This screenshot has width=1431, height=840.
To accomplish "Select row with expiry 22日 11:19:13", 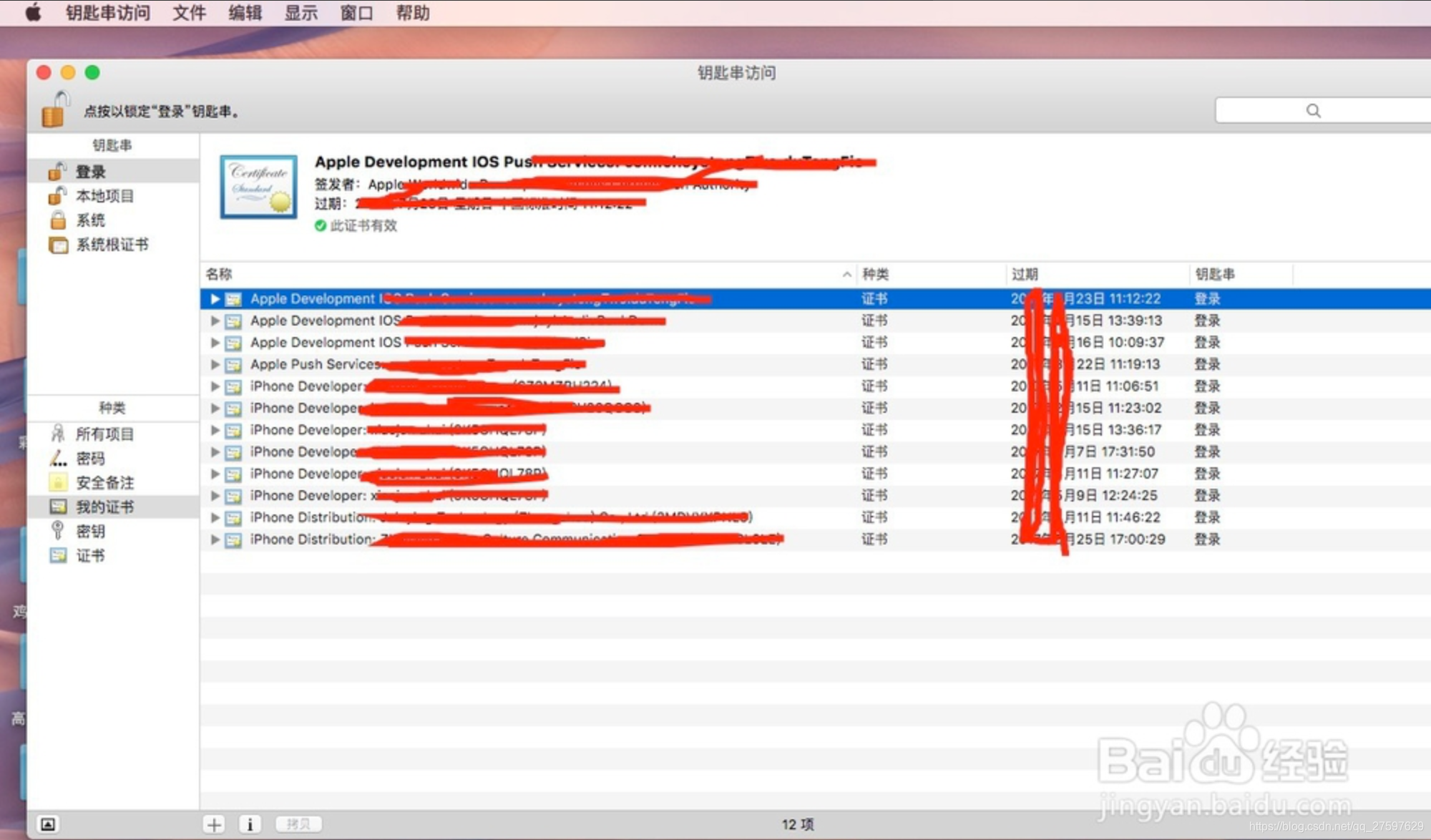I will (x=816, y=365).
